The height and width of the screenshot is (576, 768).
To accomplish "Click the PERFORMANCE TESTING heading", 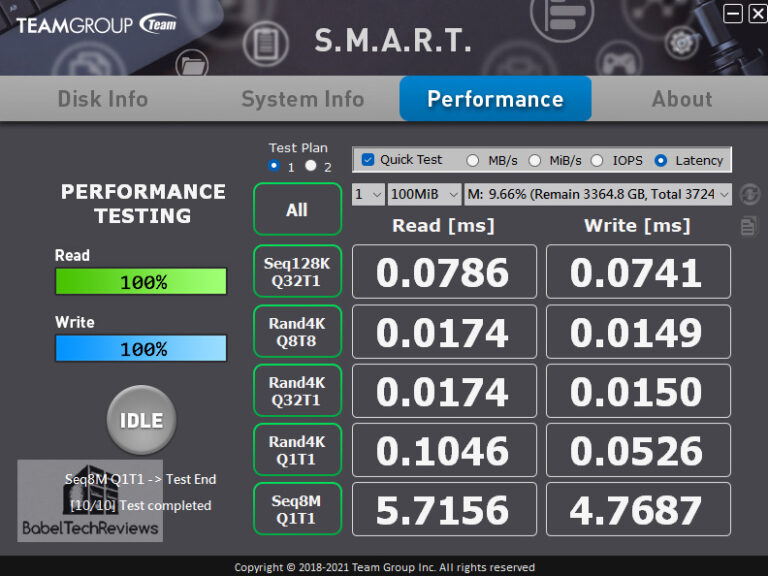I will click(143, 204).
